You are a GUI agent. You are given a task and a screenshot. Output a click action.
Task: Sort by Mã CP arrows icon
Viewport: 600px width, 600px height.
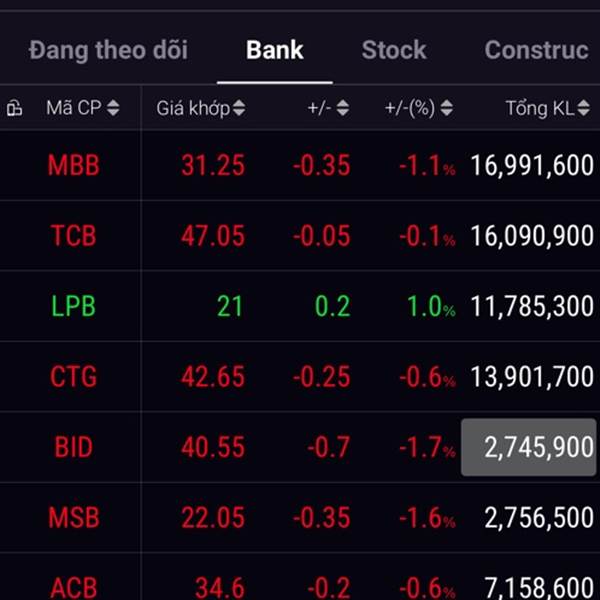tap(113, 108)
